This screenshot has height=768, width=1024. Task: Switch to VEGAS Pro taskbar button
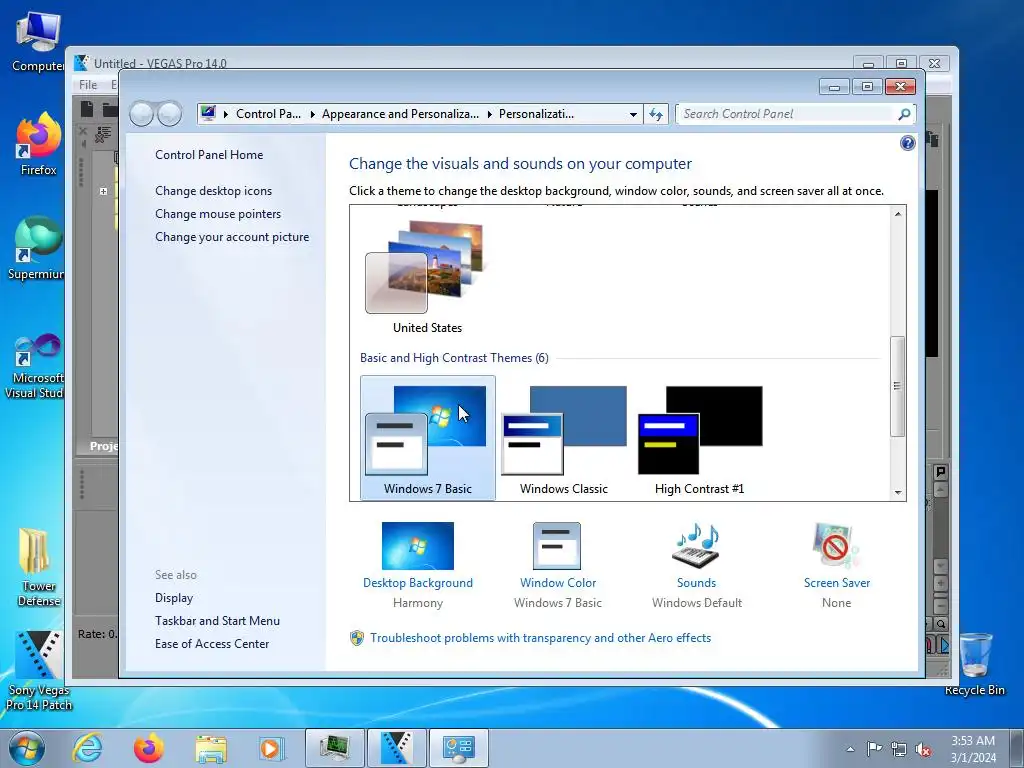[x=396, y=748]
